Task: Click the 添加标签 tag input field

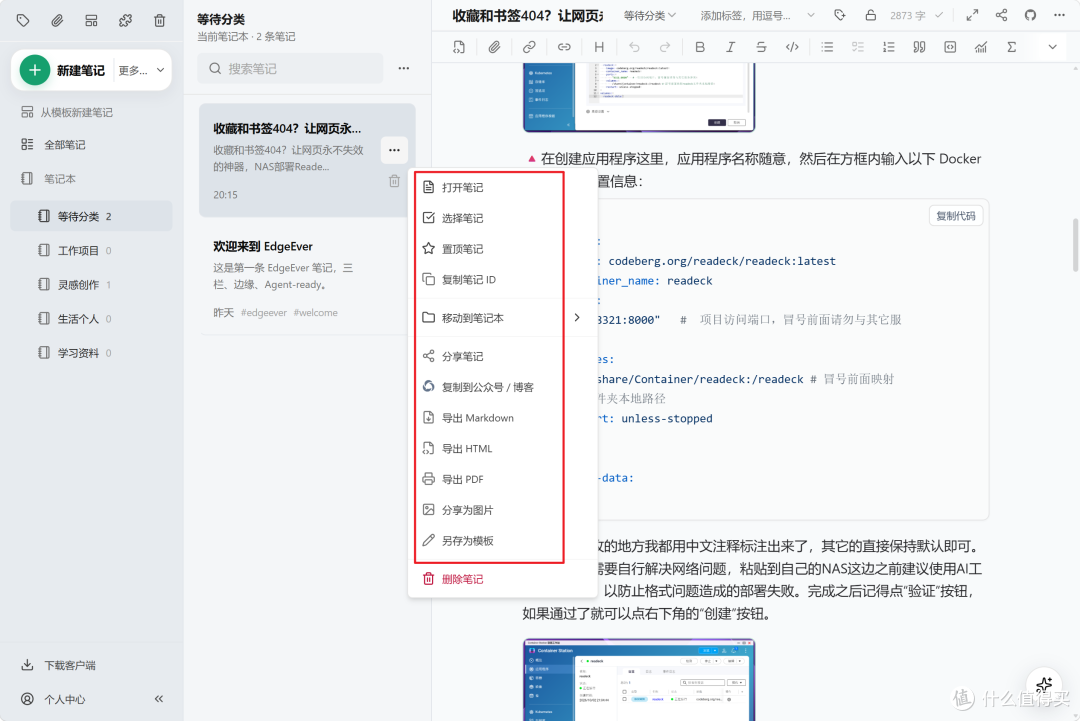Action: click(747, 15)
